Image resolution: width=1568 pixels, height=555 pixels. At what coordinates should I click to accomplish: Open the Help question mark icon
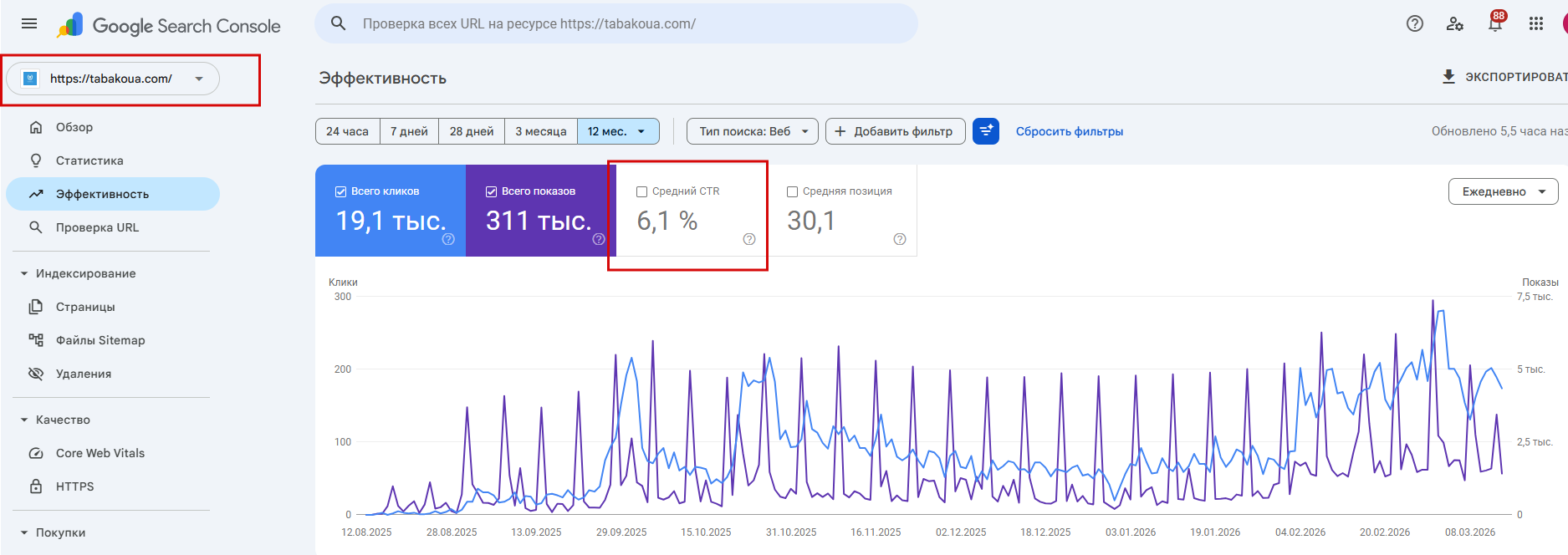1415,23
